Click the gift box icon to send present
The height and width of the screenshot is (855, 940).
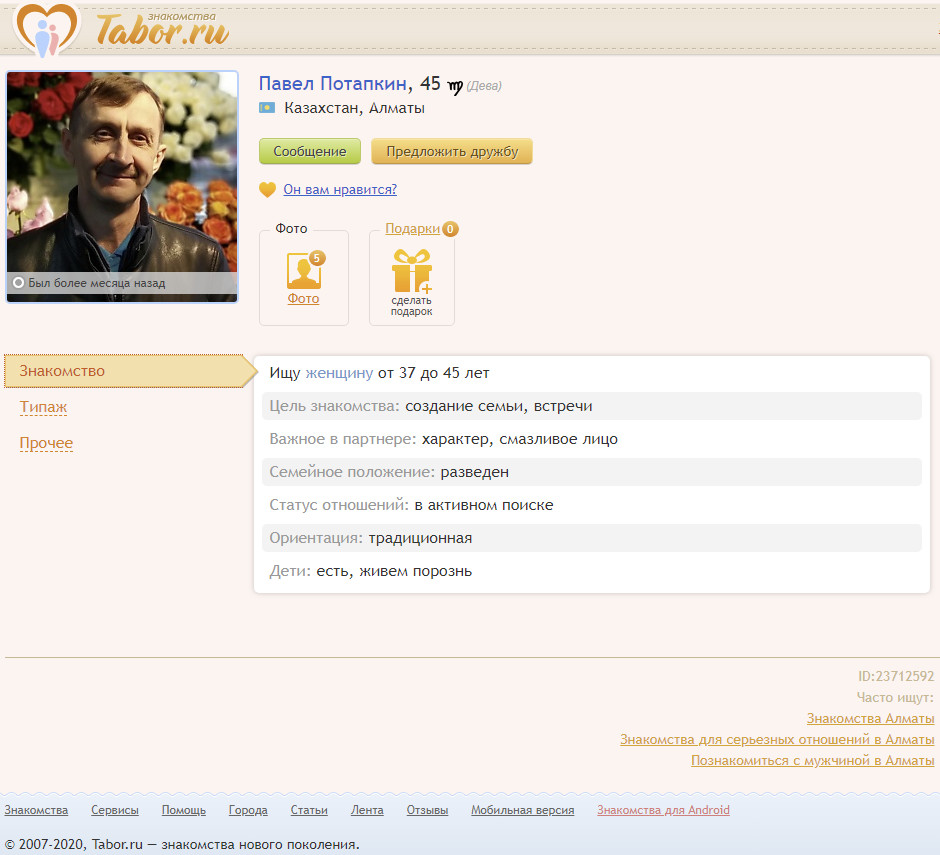[412, 271]
